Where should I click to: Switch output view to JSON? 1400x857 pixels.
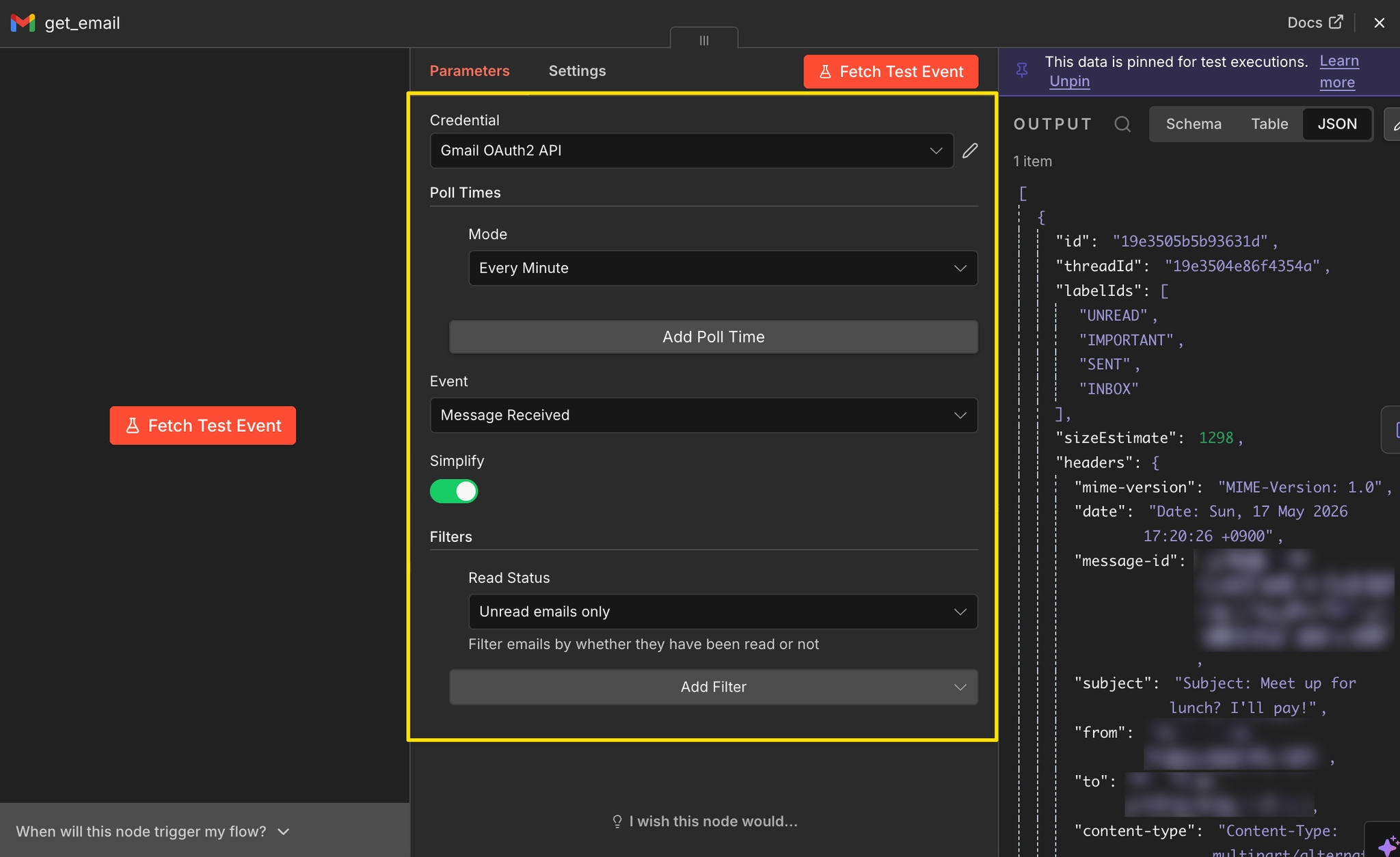[1337, 124]
